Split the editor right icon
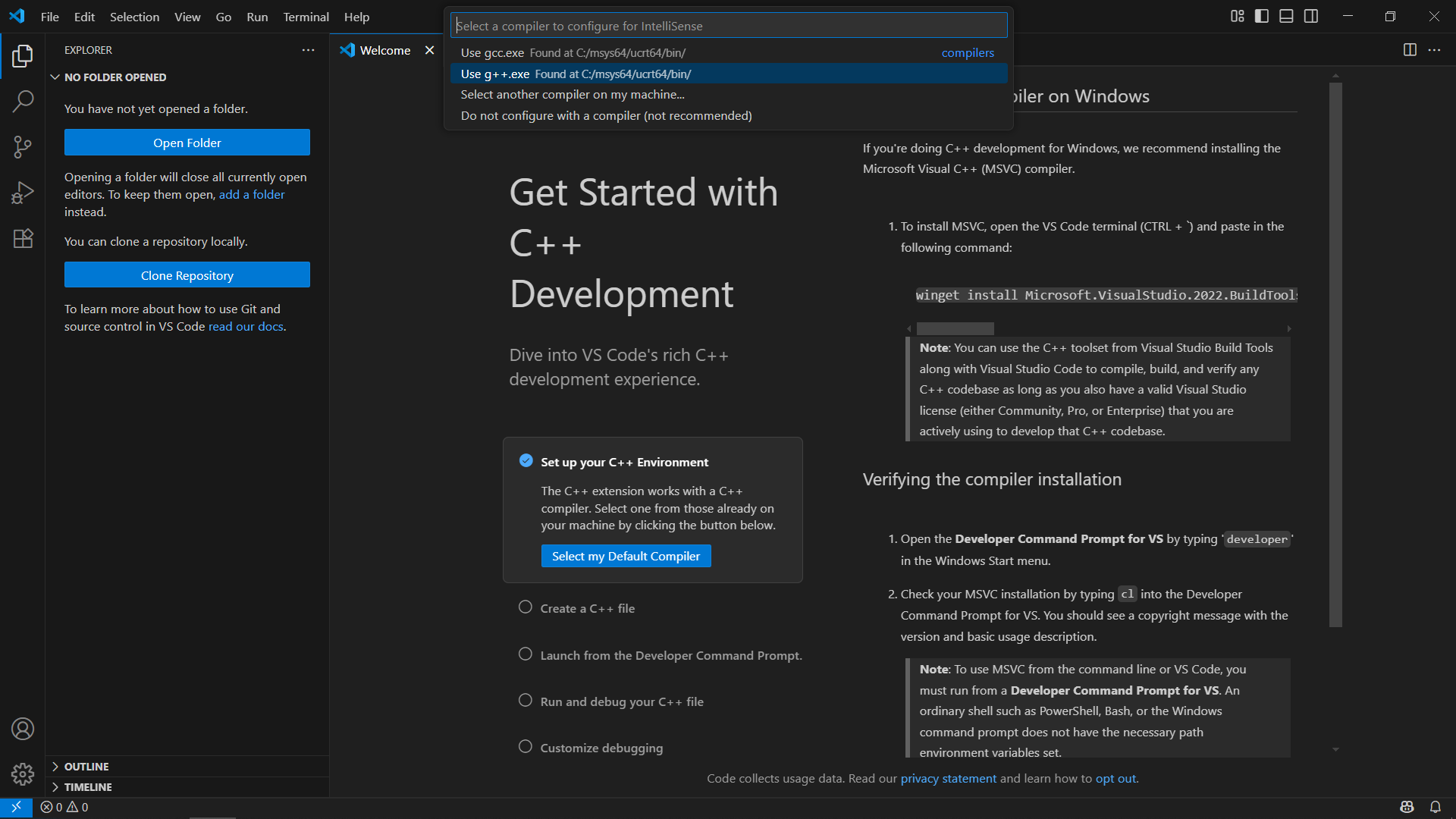This screenshot has height=819, width=1456. click(x=1410, y=49)
